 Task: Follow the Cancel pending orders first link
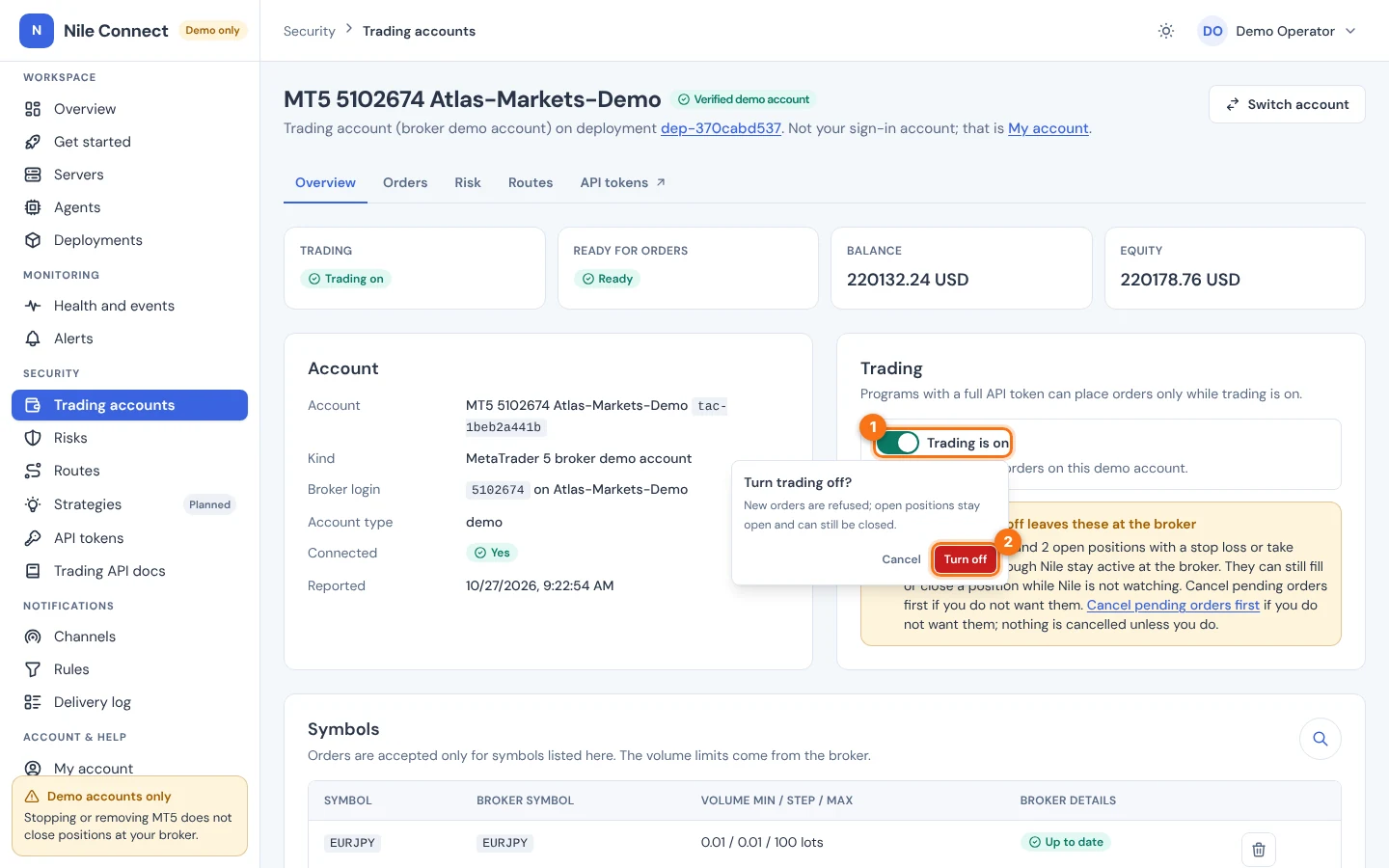[1173, 605]
